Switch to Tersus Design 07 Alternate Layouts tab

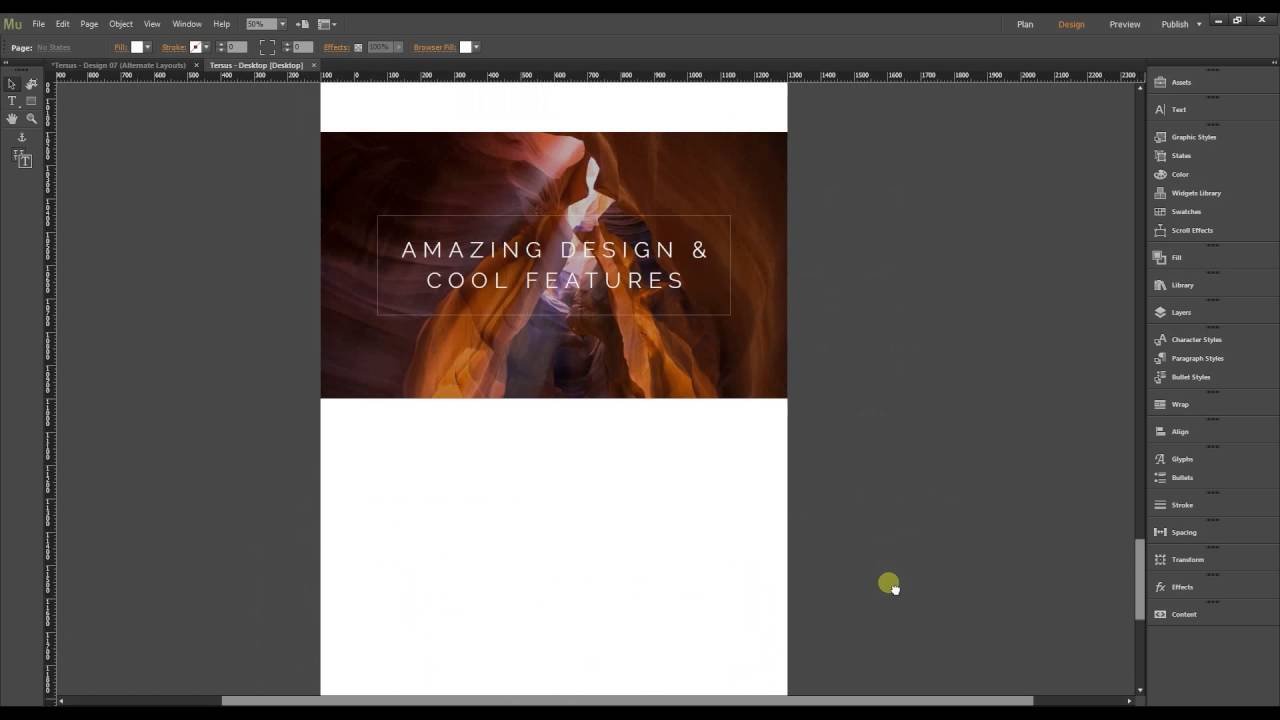tap(119, 65)
